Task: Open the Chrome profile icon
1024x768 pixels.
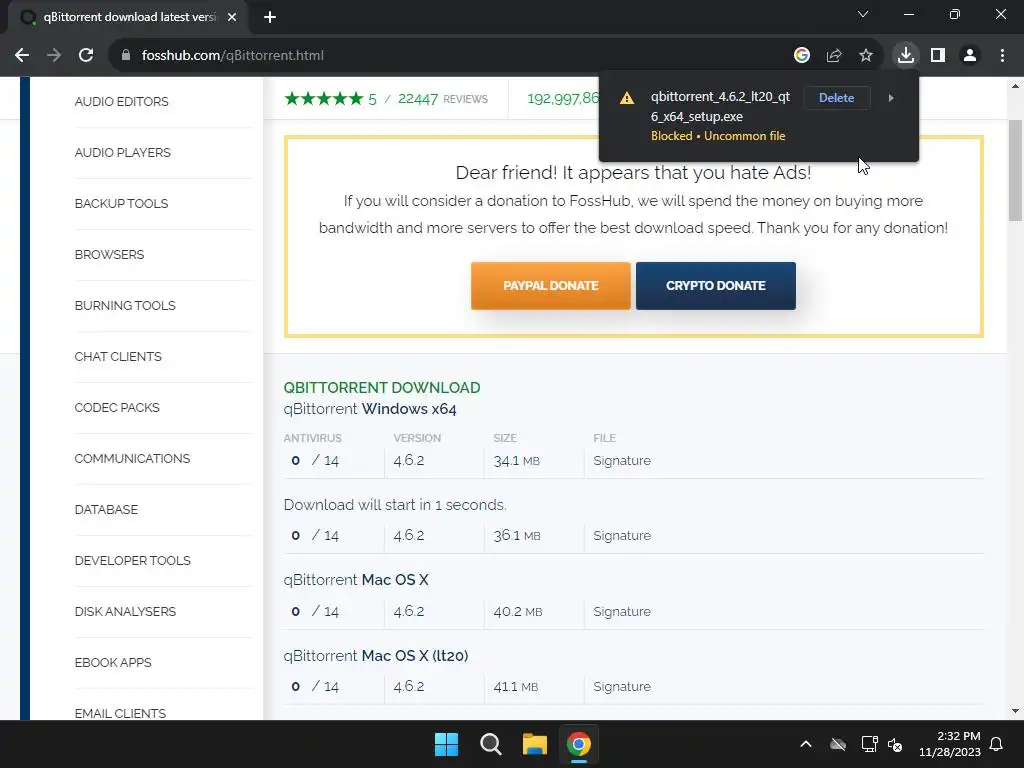Action: point(970,56)
